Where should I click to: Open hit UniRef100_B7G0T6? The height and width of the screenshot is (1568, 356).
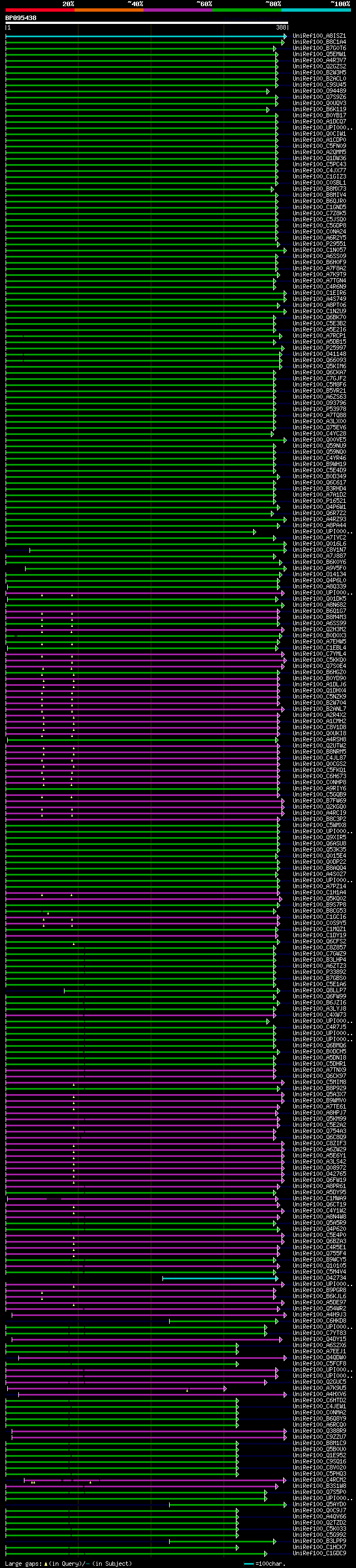319,48
